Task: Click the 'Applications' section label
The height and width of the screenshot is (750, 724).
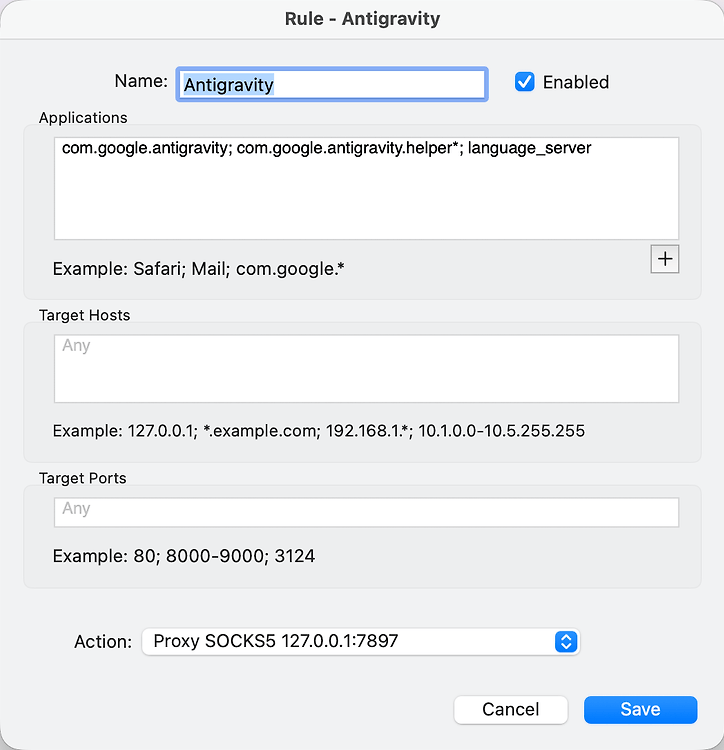Action: [83, 118]
